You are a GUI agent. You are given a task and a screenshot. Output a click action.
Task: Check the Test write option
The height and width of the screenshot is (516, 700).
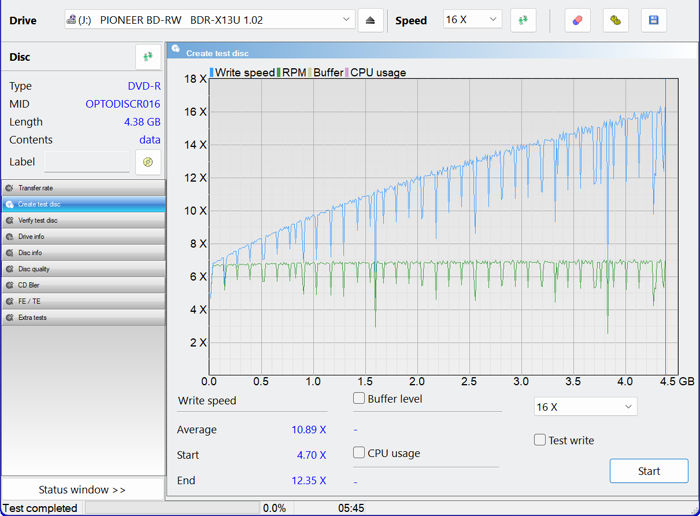pos(540,440)
